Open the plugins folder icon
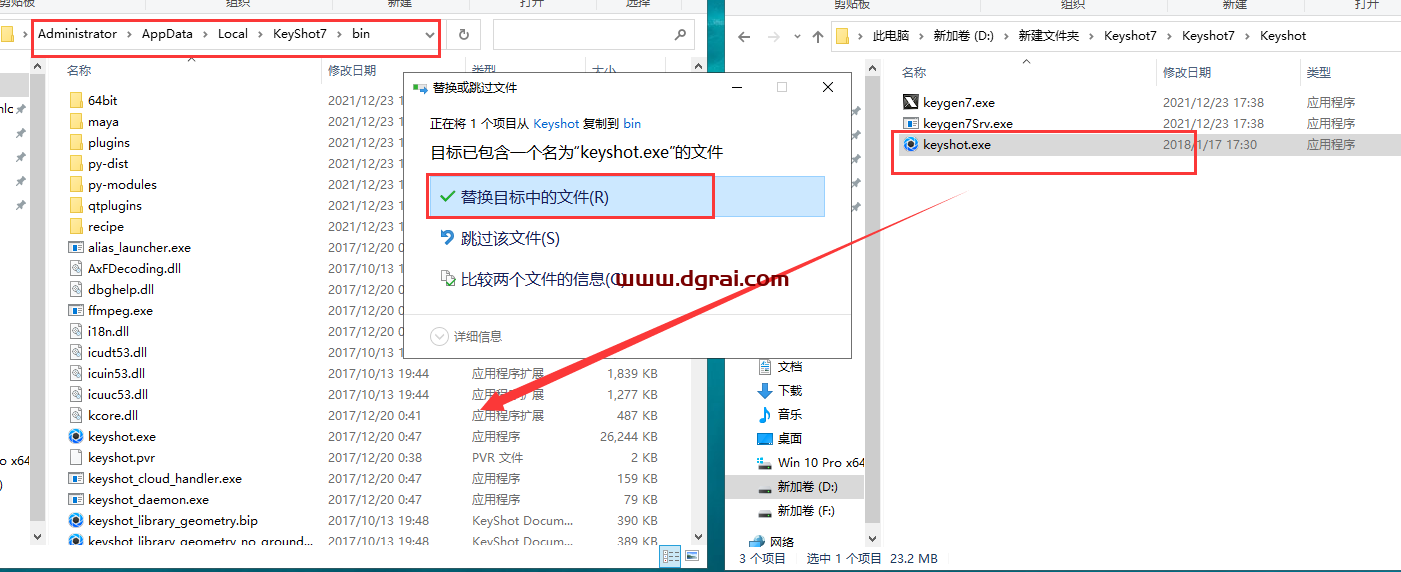1401x572 pixels. coord(76,142)
